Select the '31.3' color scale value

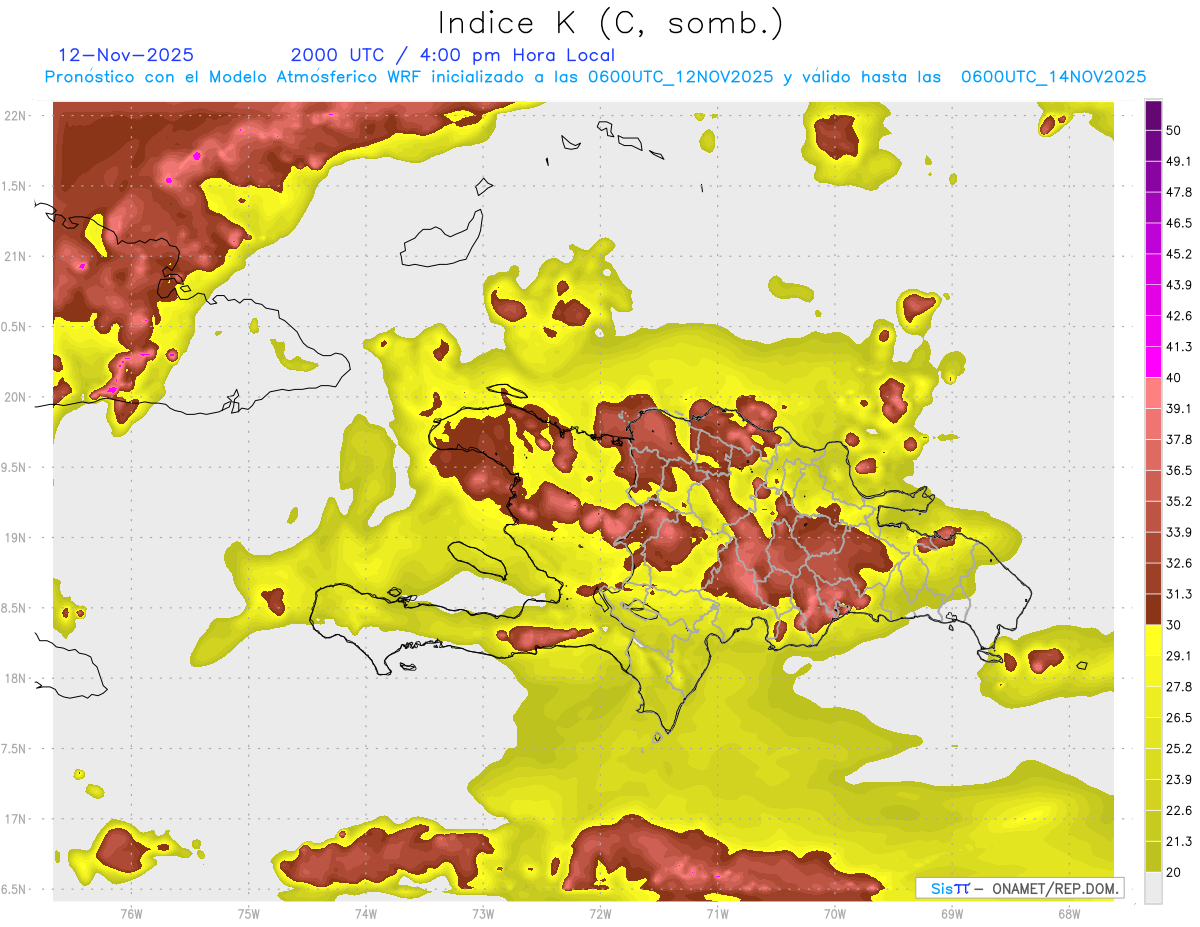[x=1179, y=594]
